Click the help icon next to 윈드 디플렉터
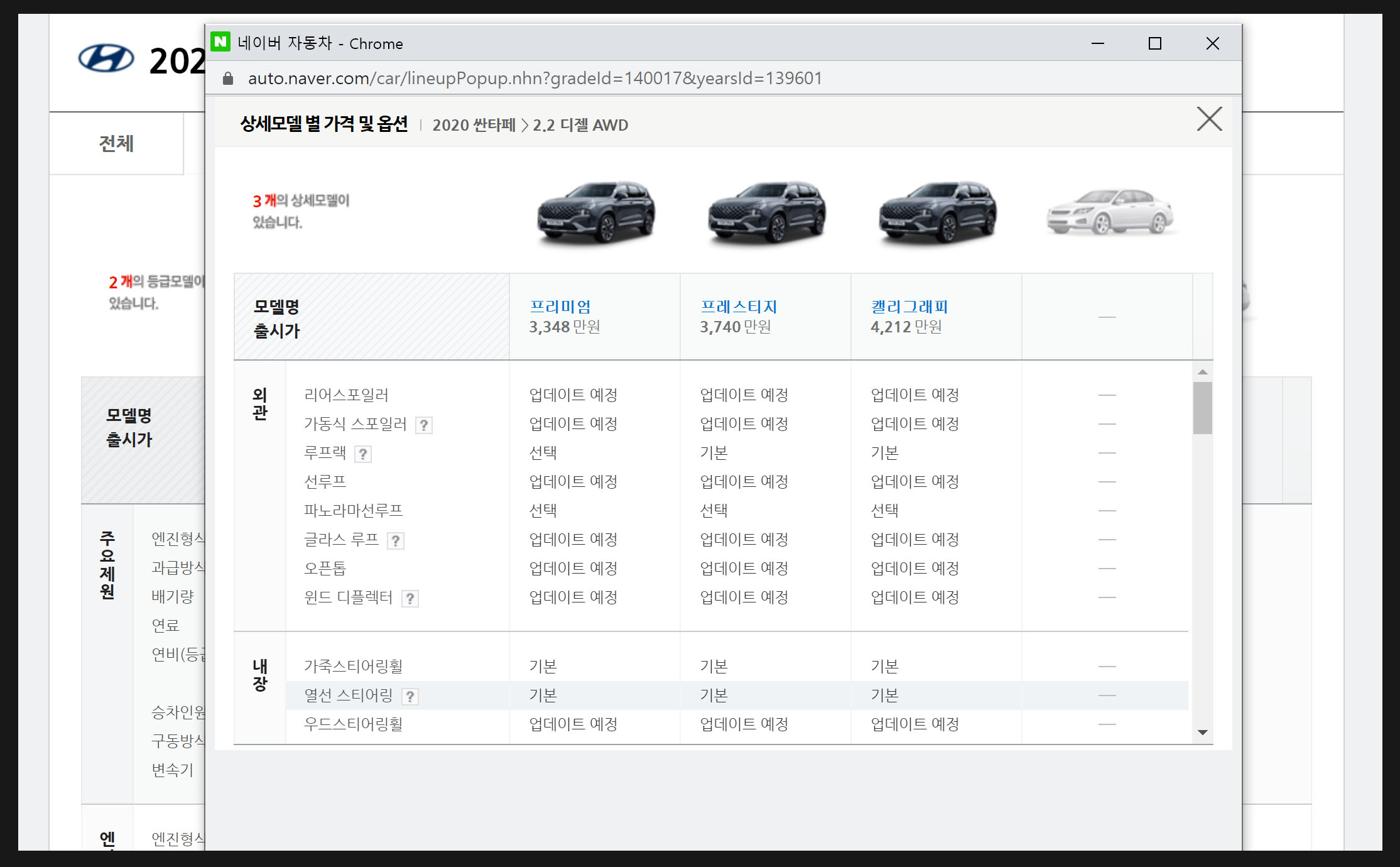 [410, 599]
